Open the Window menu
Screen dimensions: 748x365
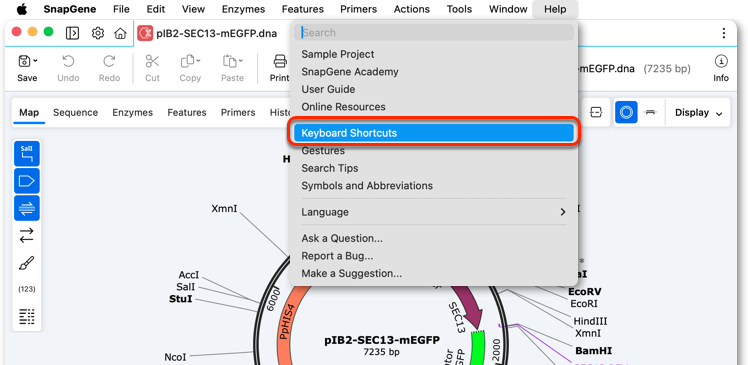coord(508,9)
